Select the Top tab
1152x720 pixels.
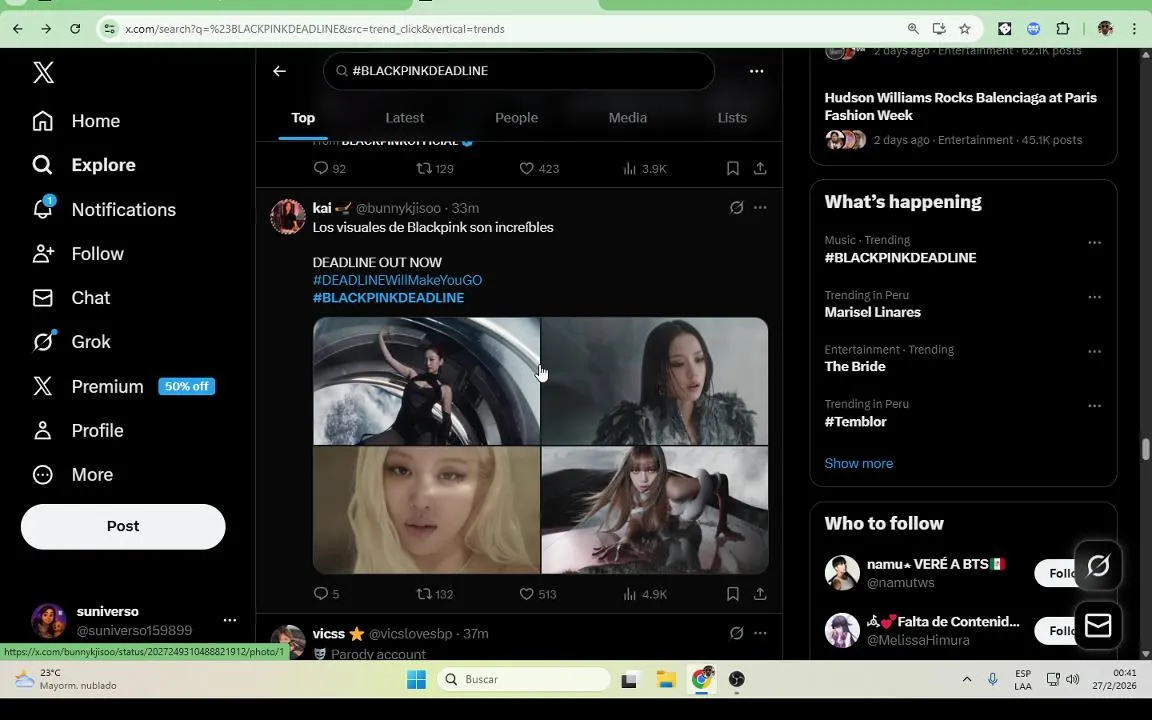click(x=303, y=118)
